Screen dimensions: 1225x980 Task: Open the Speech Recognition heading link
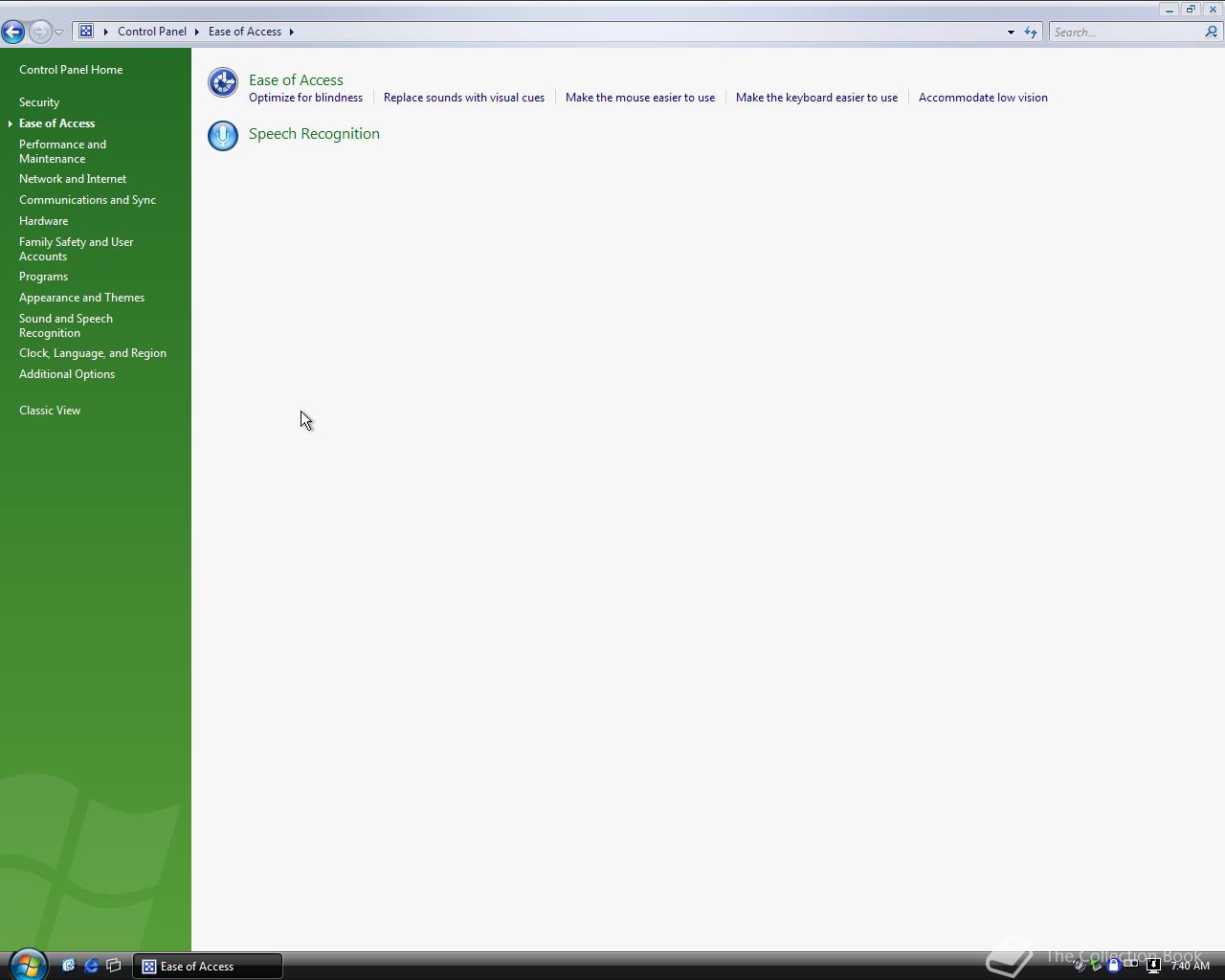coord(314,134)
